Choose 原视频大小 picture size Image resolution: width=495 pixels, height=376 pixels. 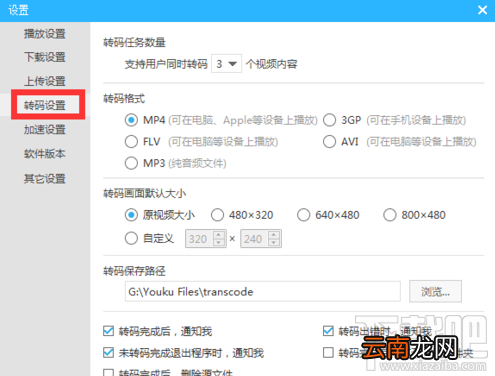click(x=131, y=215)
